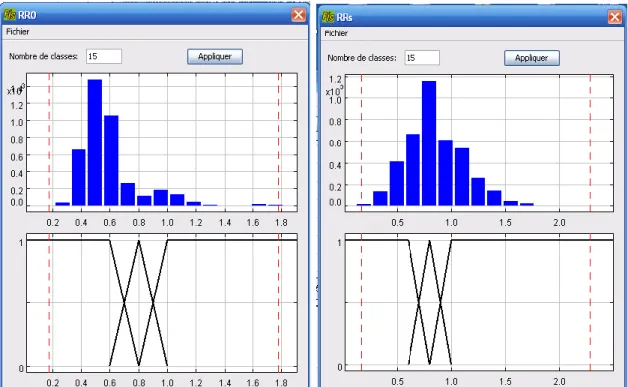Viewport: 628px width, 387px height.
Task: Click Appliquer button in RRs window
Action: coord(531,58)
